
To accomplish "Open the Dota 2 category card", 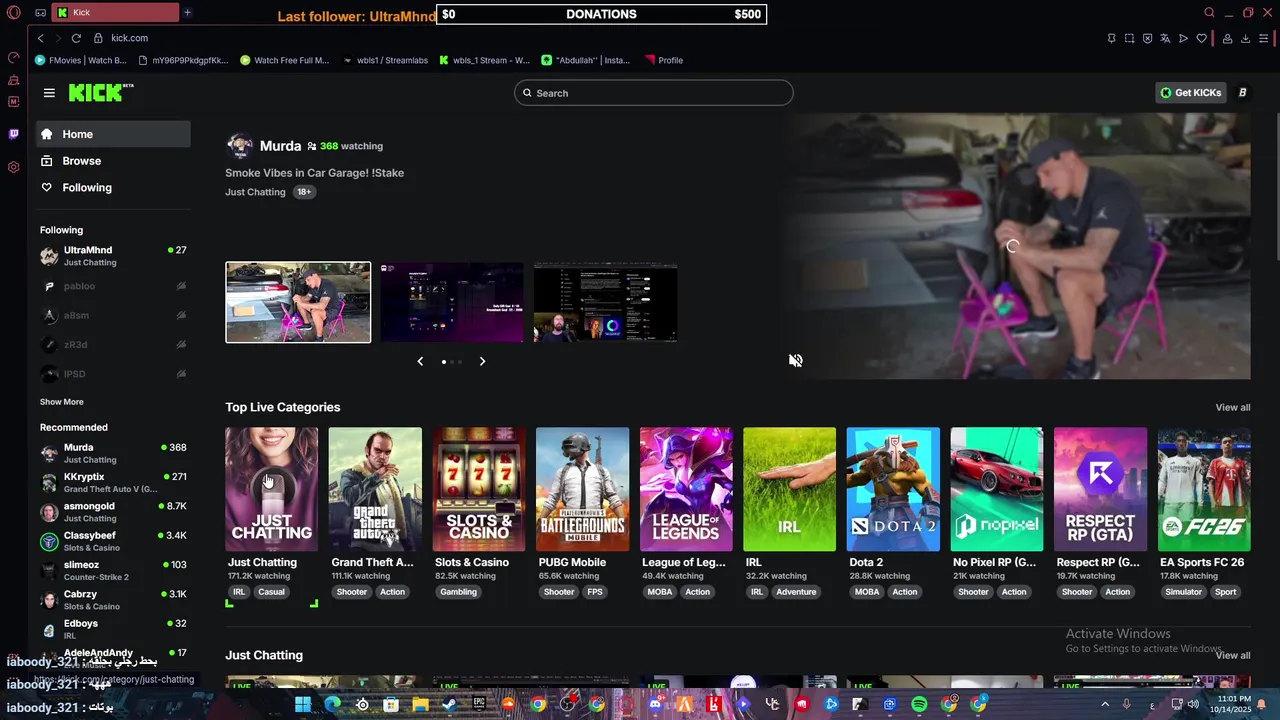I will coord(893,490).
